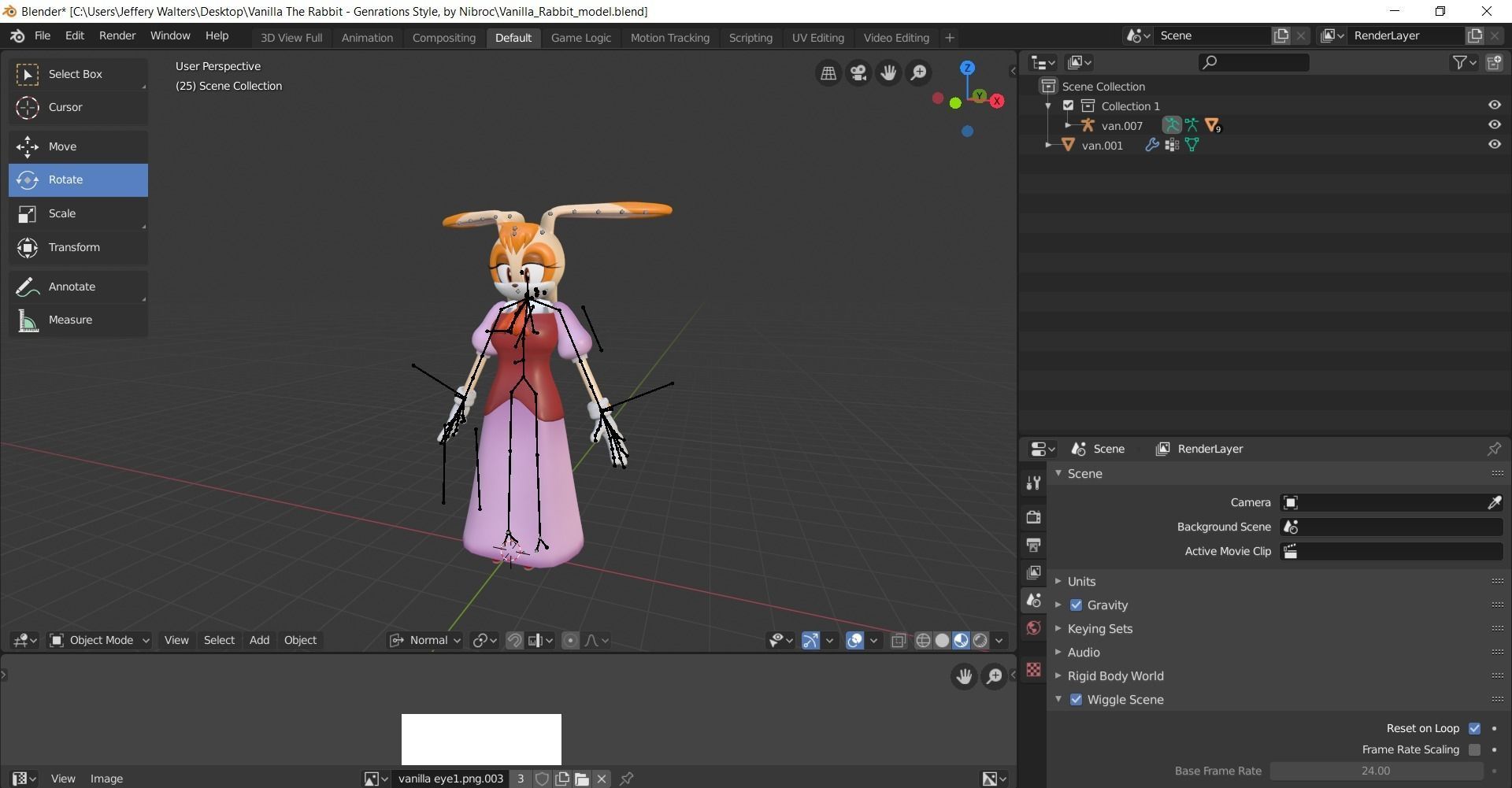The height and width of the screenshot is (788, 1512).
Task: Pick the Scale tool
Action: 78,213
